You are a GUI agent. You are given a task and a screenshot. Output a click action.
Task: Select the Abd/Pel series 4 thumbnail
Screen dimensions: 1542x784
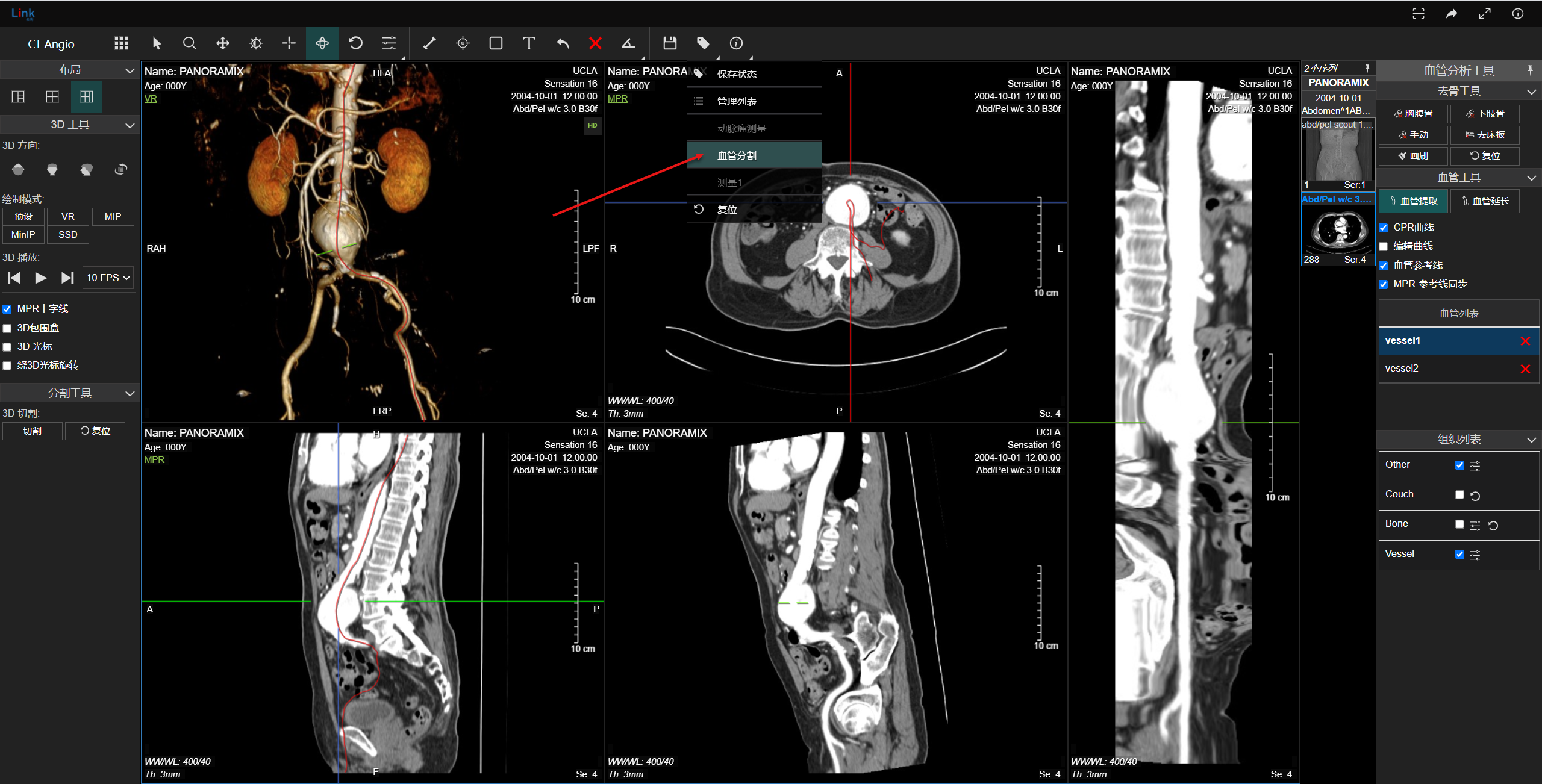point(1338,229)
